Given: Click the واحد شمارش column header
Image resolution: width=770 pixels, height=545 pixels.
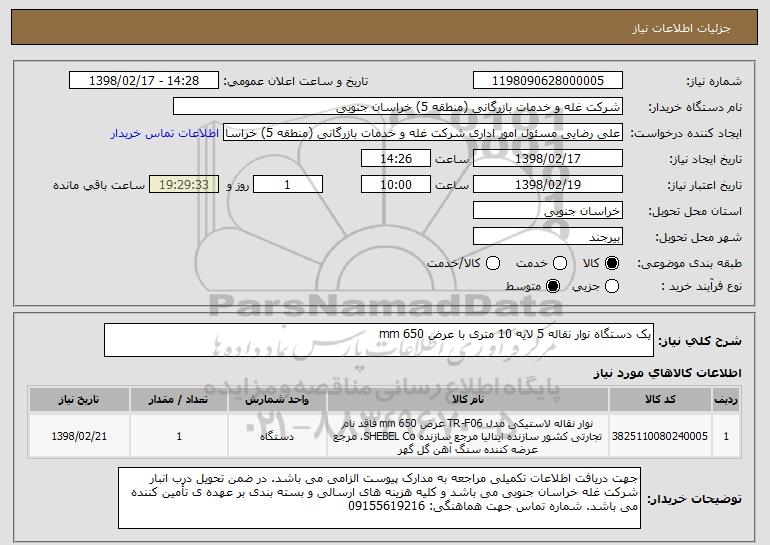Looking at the screenshot, I should click(x=277, y=400).
